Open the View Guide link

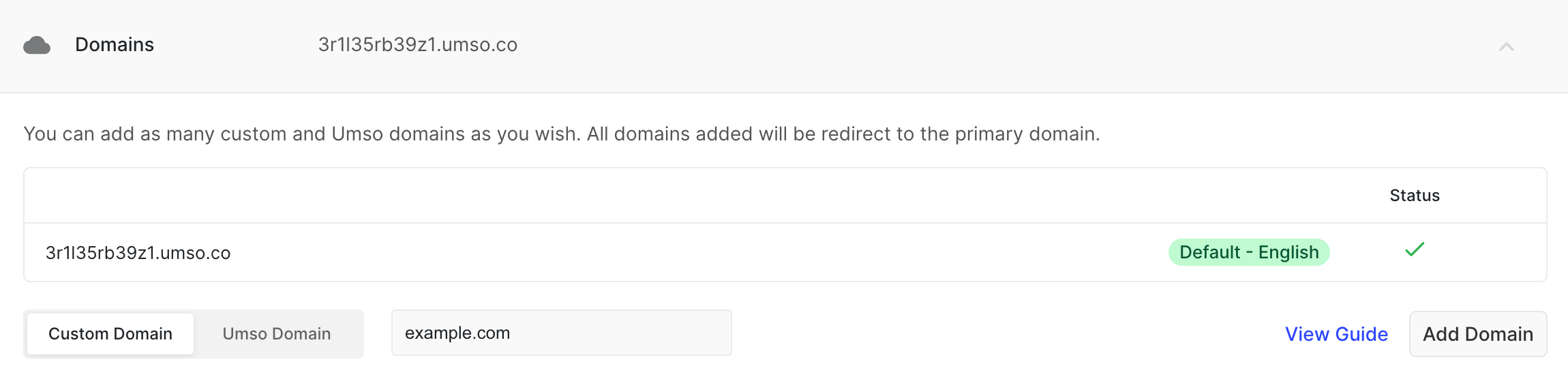[1336, 334]
